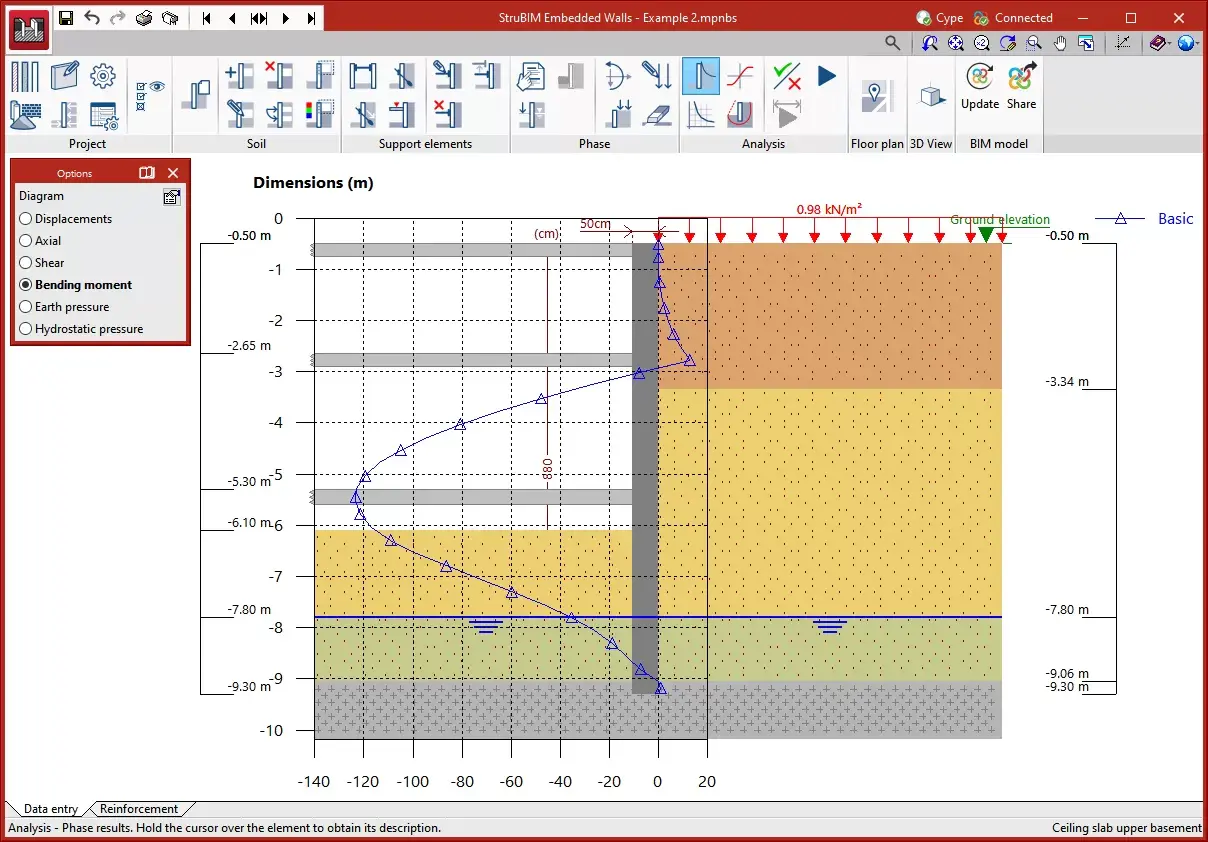
Task: Open the general options gear icon
Action: click(x=102, y=76)
